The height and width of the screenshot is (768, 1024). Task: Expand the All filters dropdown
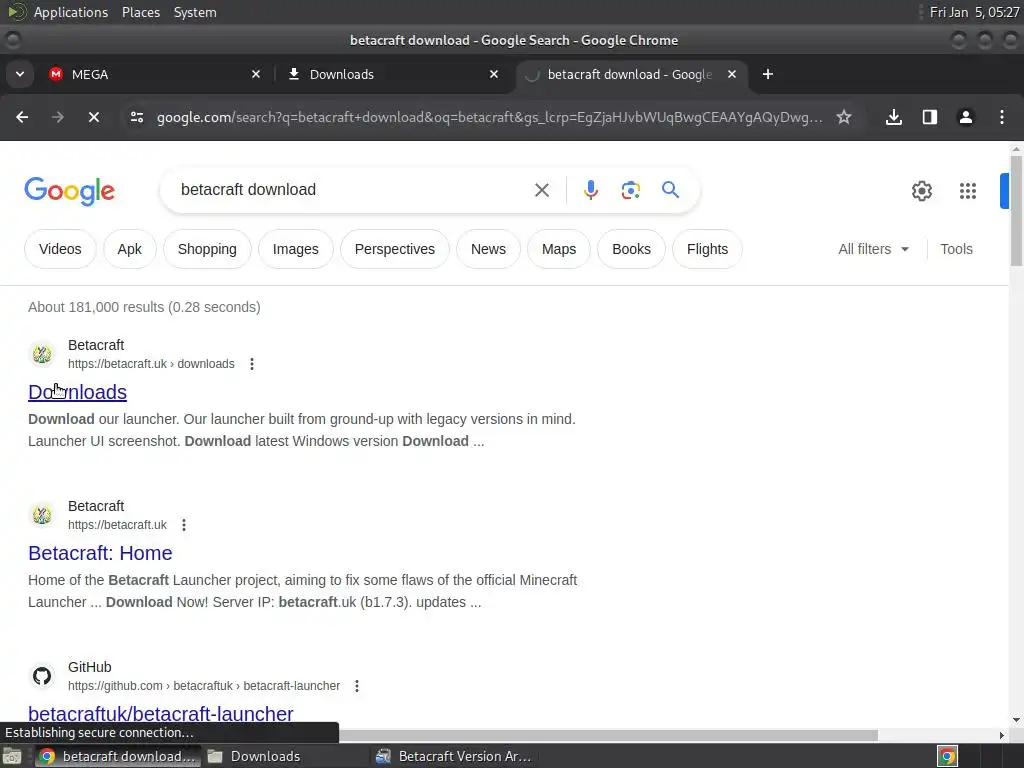873,249
